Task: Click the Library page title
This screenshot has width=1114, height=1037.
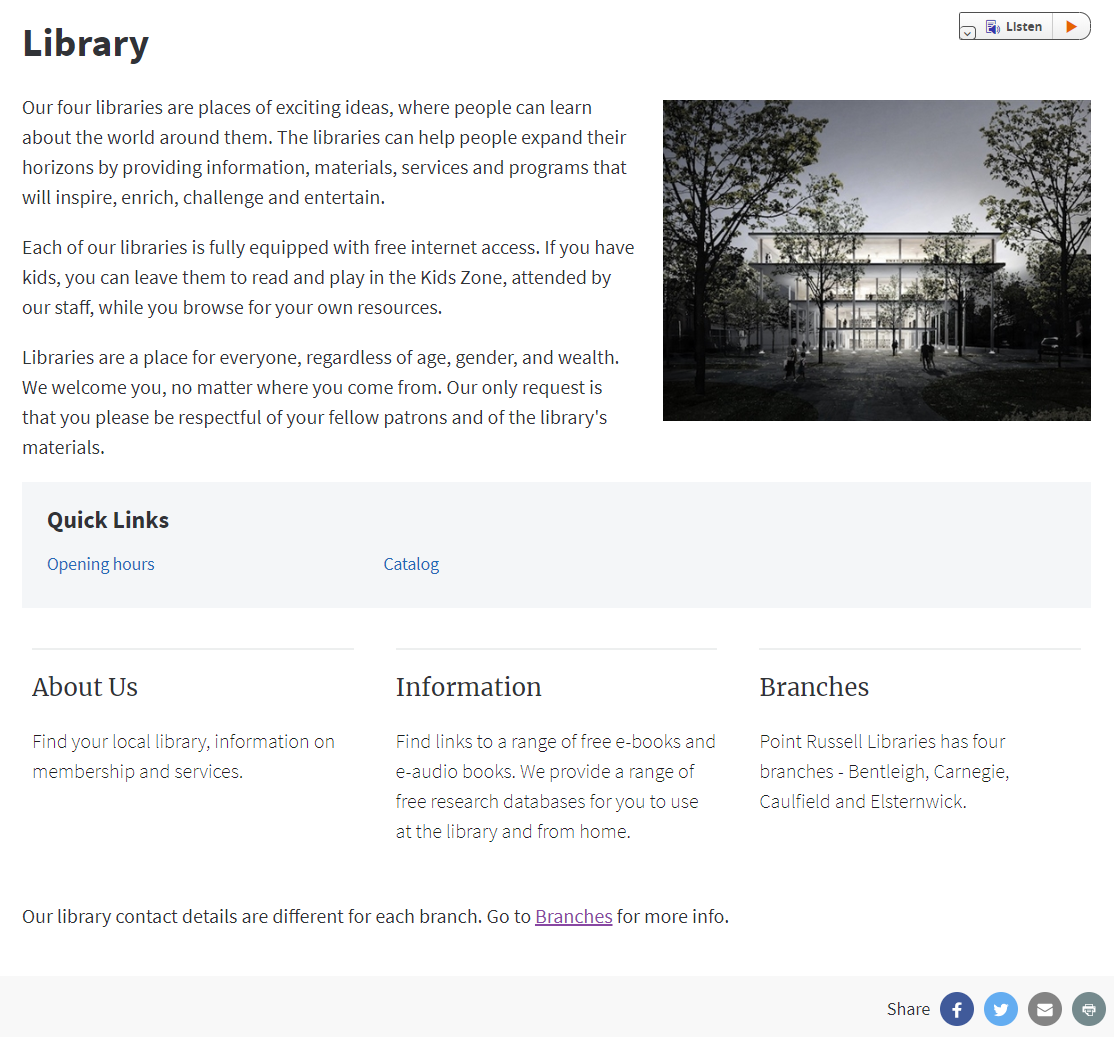Action: [x=85, y=43]
